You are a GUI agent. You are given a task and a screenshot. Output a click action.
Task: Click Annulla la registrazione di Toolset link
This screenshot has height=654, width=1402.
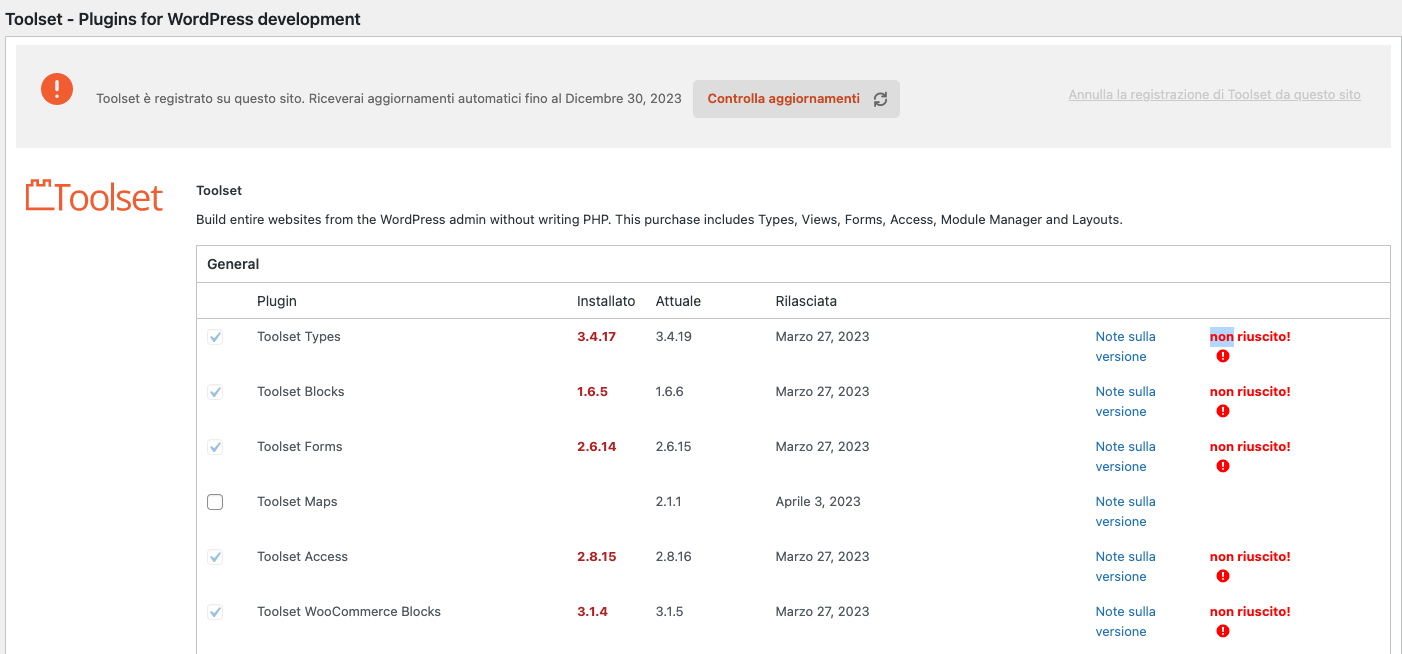click(x=1214, y=95)
